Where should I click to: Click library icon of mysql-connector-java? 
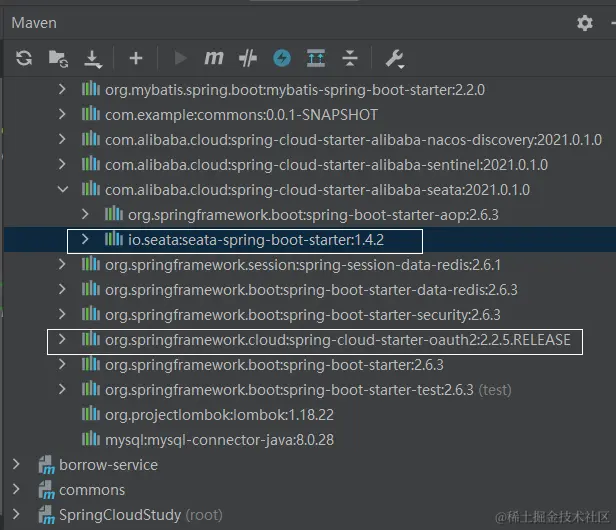(90, 439)
